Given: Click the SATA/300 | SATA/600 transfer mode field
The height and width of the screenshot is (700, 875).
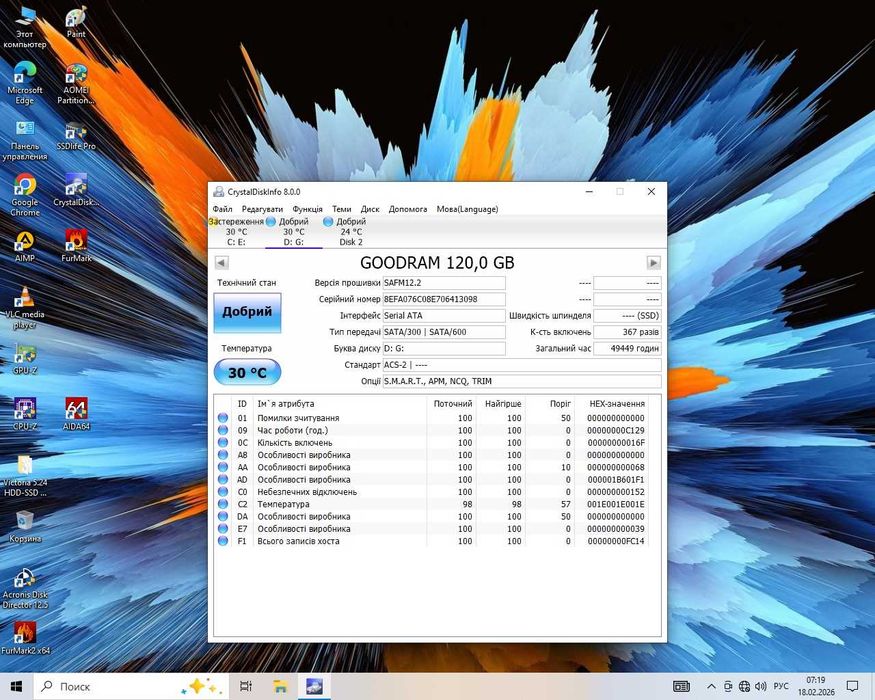Looking at the screenshot, I should (x=444, y=332).
